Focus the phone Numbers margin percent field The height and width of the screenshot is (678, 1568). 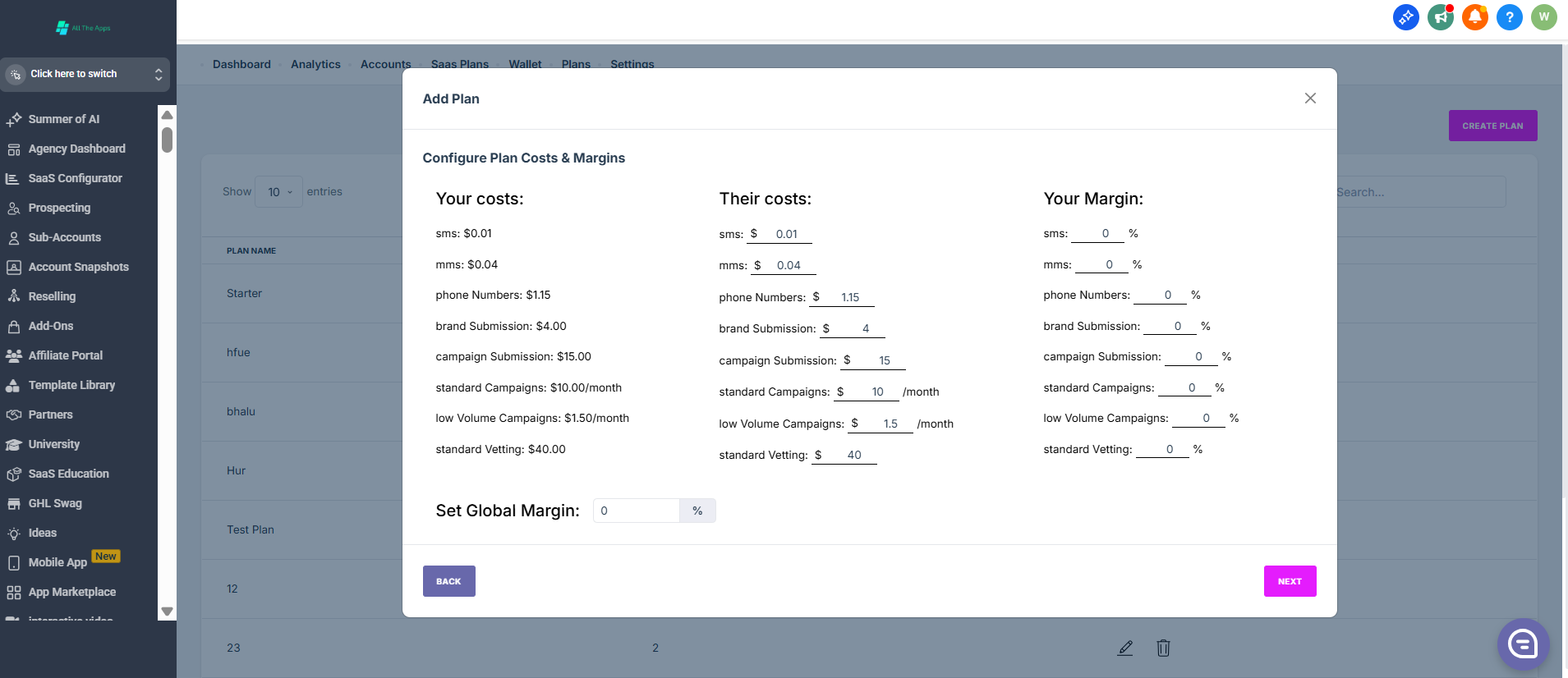coord(1160,295)
